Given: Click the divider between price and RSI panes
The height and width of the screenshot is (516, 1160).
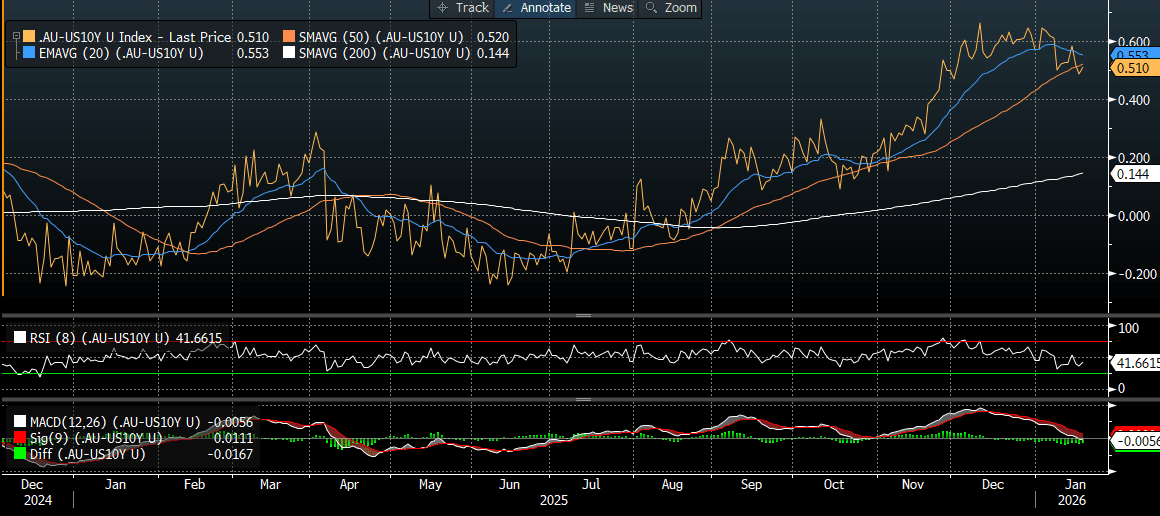Looking at the screenshot, I should click(581, 315).
